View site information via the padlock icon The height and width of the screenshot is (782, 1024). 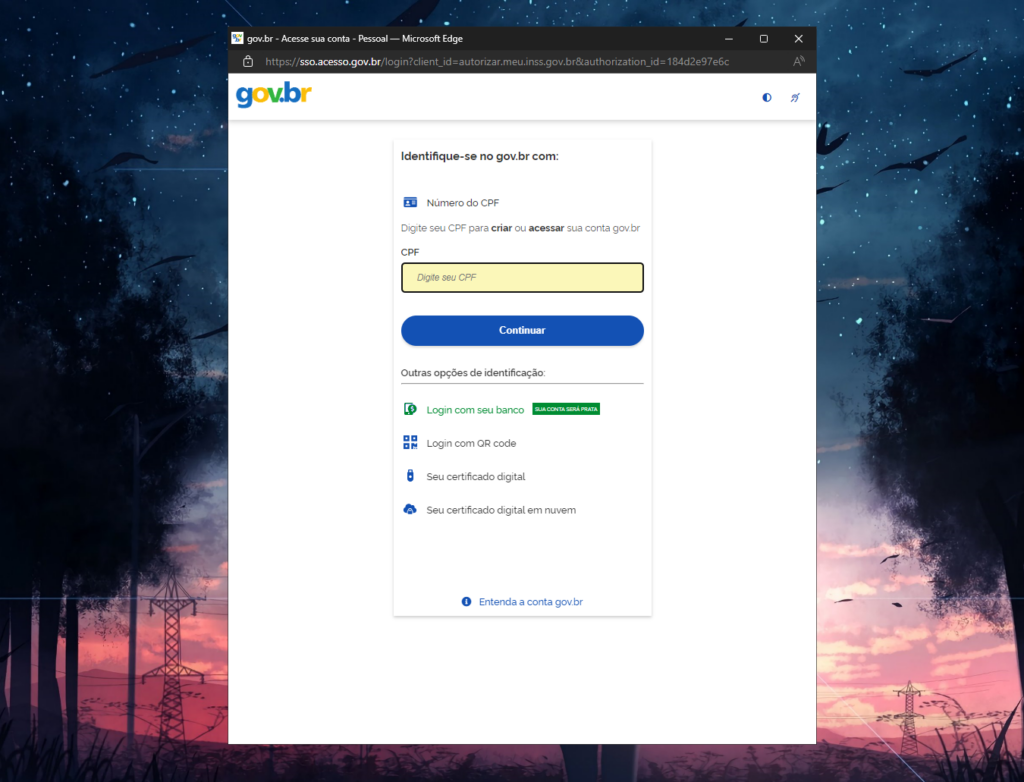point(248,62)
